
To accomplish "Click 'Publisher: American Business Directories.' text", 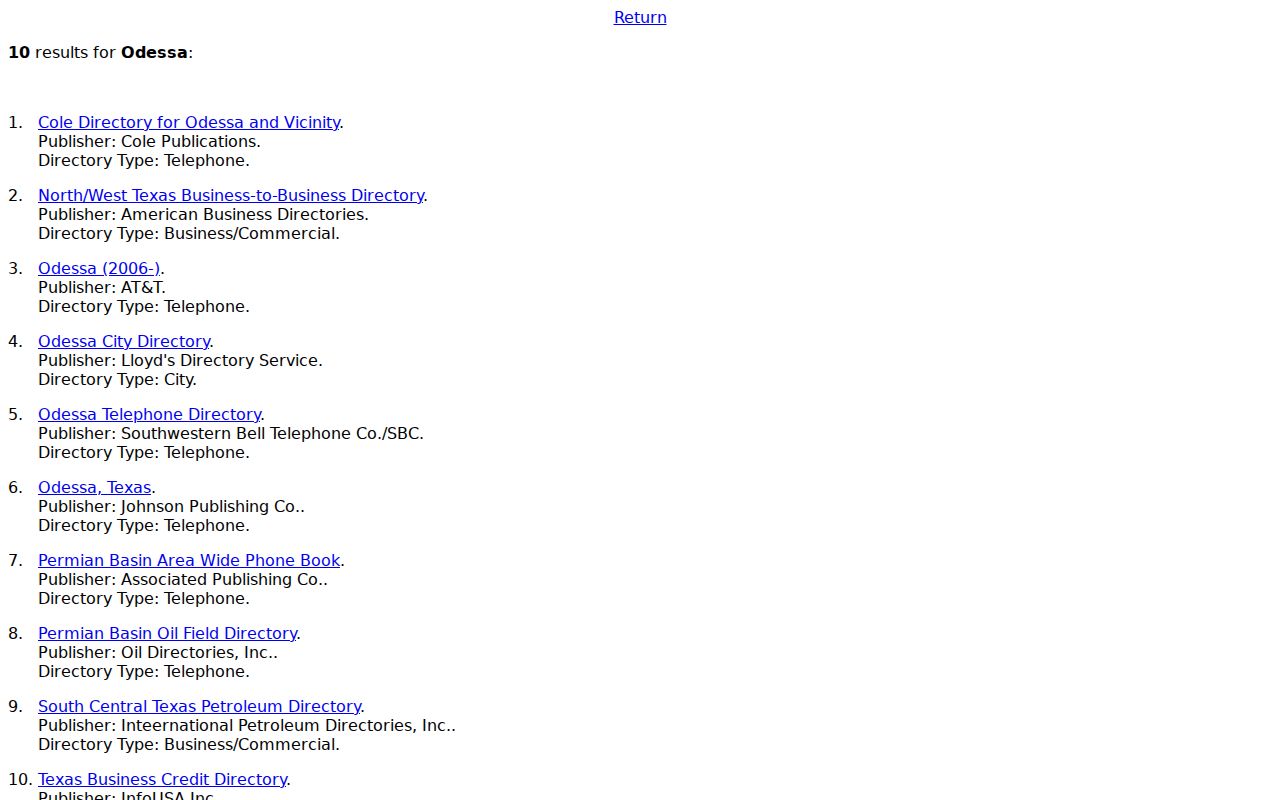I will (203, 214).
